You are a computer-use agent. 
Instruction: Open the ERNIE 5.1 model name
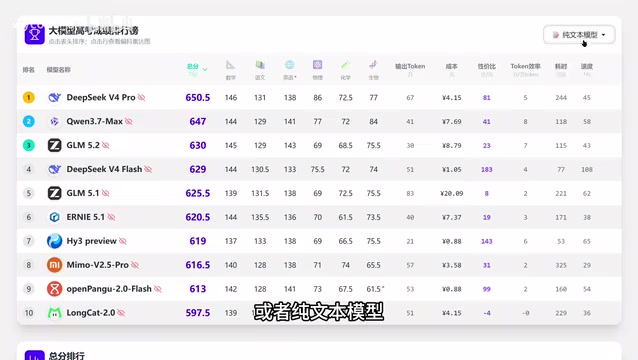[x=85, y=217]
